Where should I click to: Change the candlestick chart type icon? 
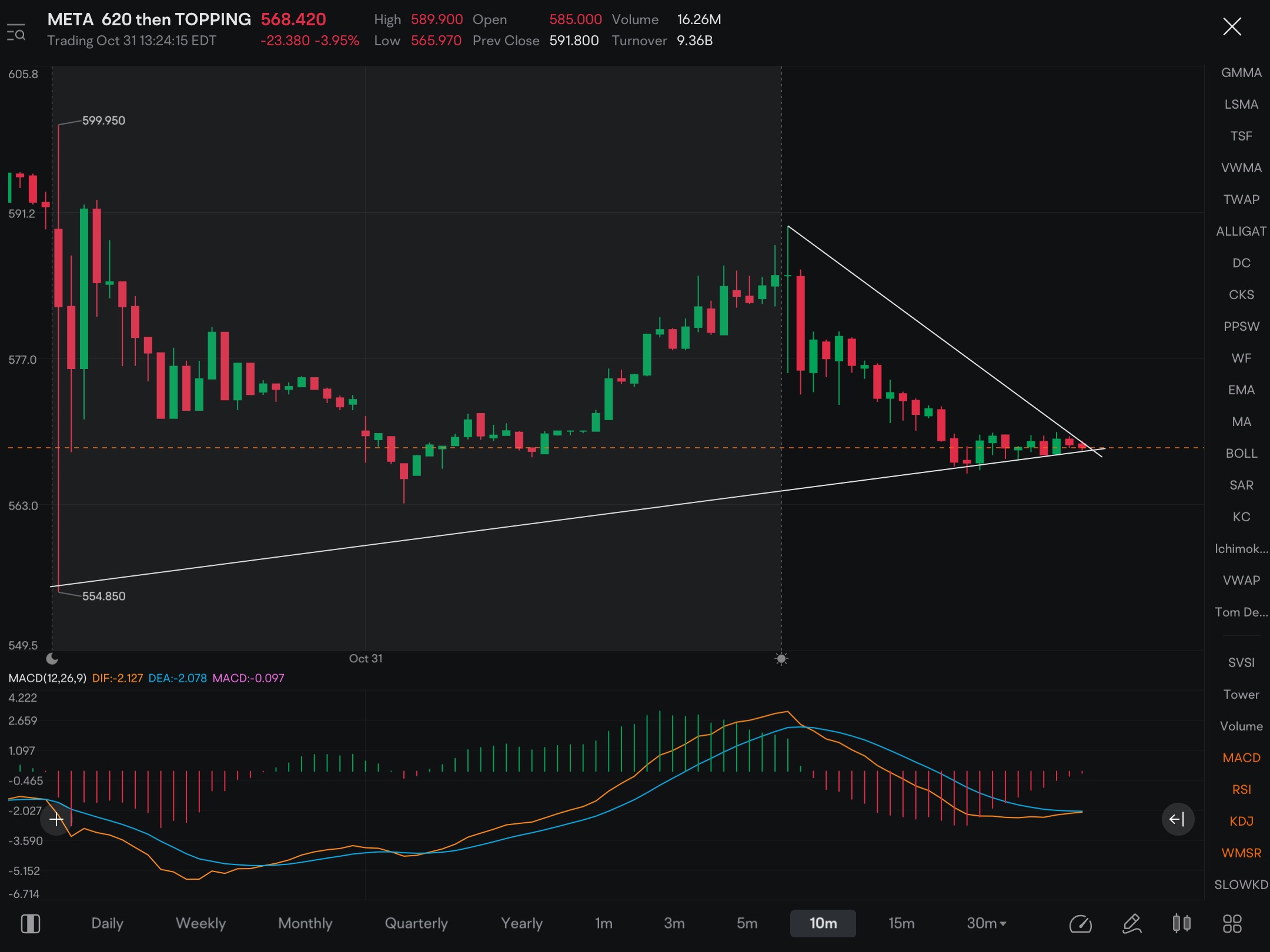[1182, 924]
